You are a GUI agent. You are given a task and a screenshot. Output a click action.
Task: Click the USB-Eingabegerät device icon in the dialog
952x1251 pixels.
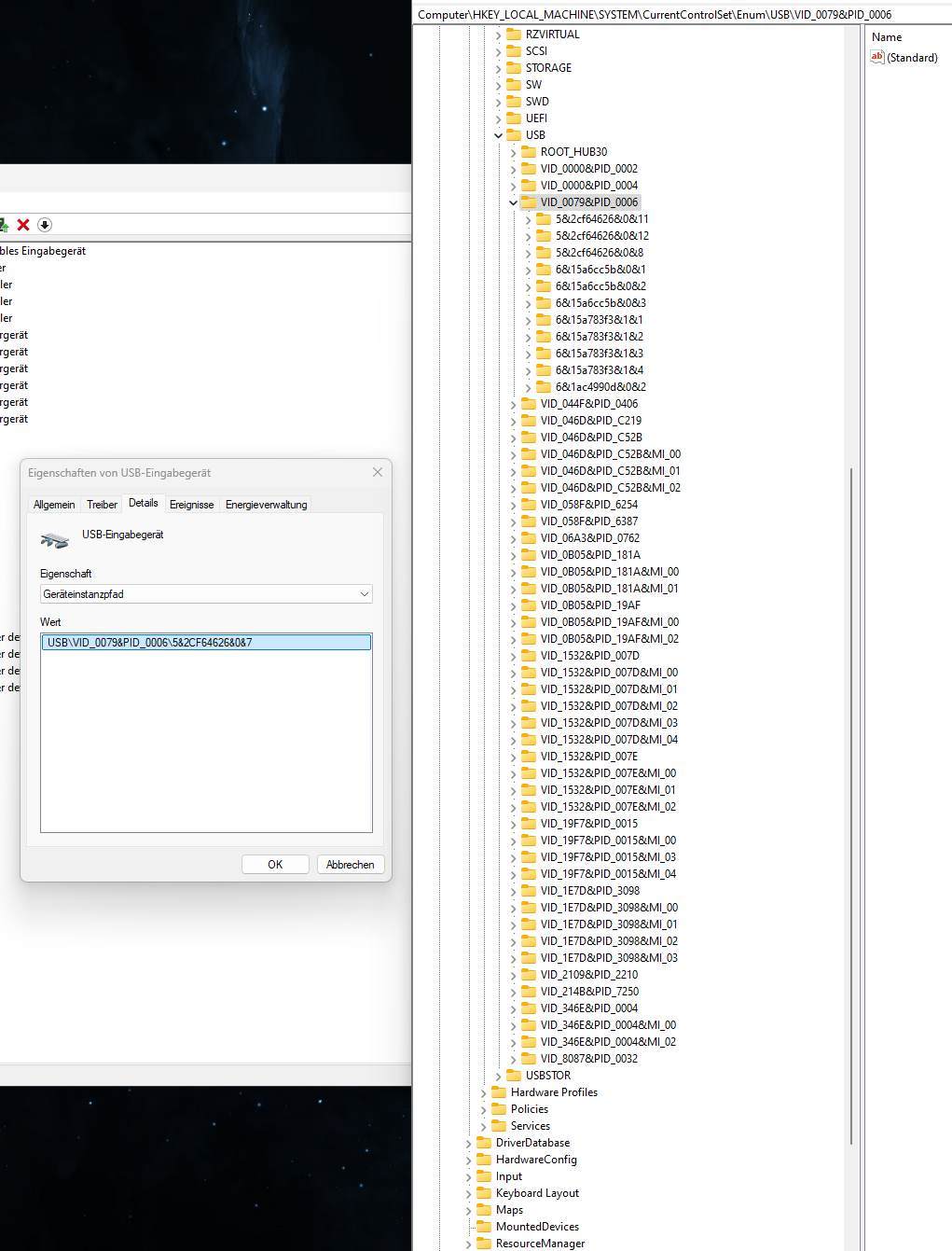click(54, 539)
